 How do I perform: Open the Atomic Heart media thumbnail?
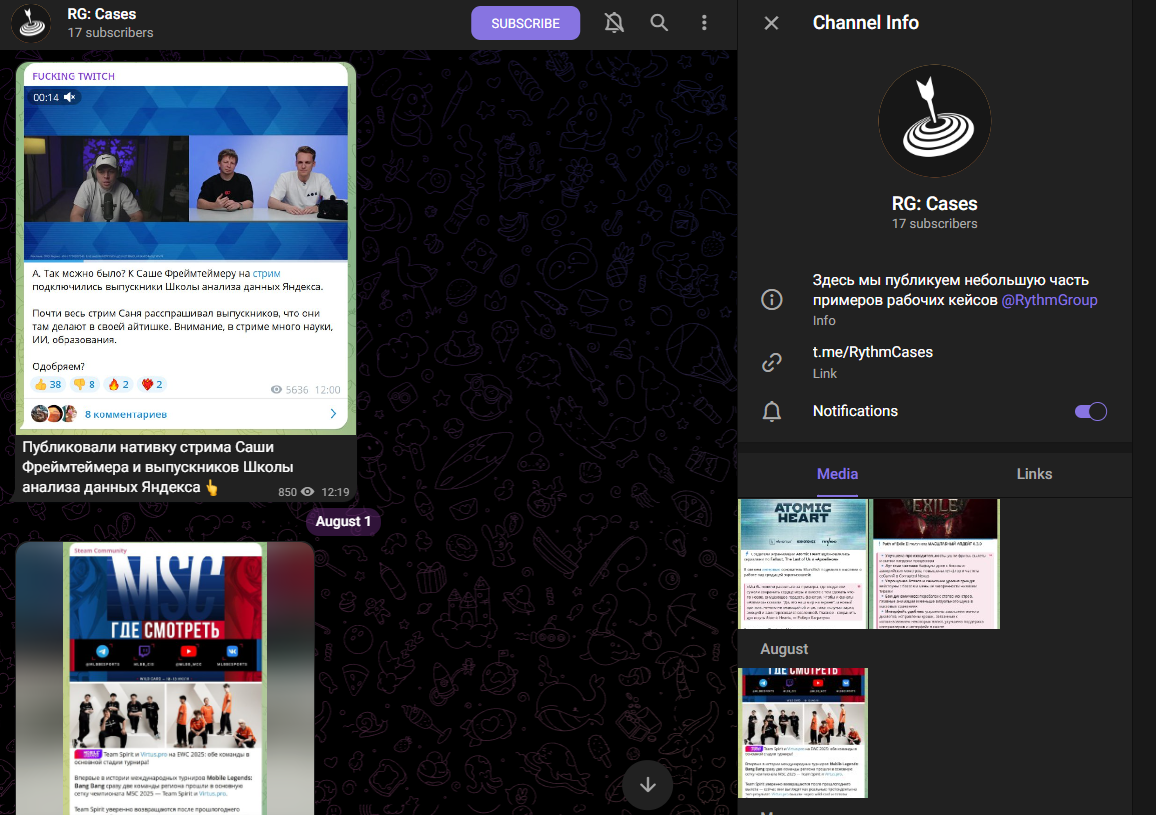[803, 564]
